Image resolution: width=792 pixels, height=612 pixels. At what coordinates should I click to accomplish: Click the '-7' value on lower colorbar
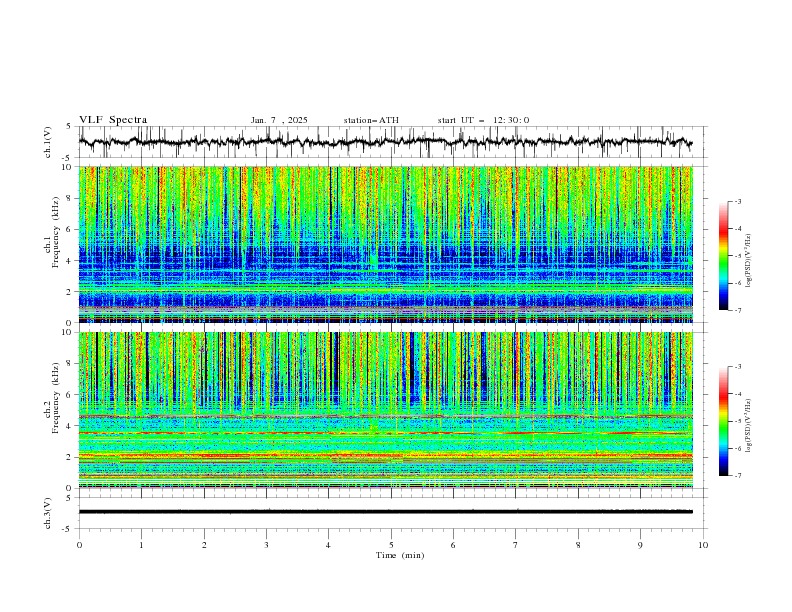[737, 475]
